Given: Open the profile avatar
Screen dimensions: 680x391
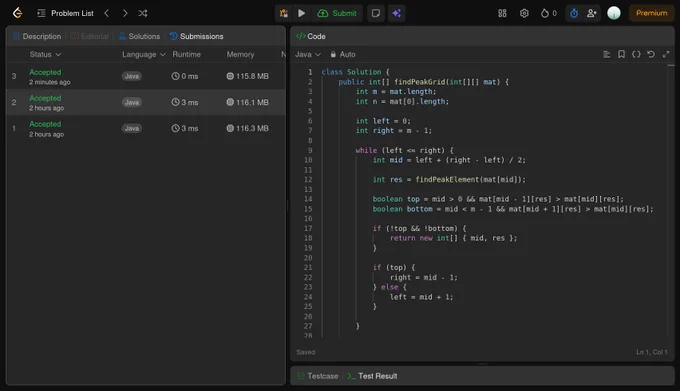Looking at the screenshot, I should pyautogui.click(x=614, y=13).
